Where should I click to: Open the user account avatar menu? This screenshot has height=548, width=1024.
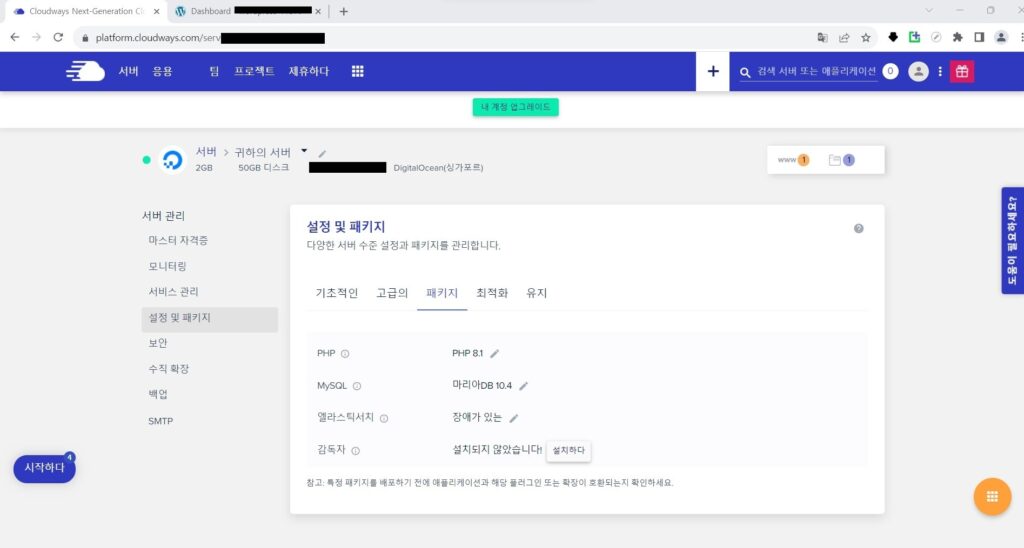coord(918,71)
